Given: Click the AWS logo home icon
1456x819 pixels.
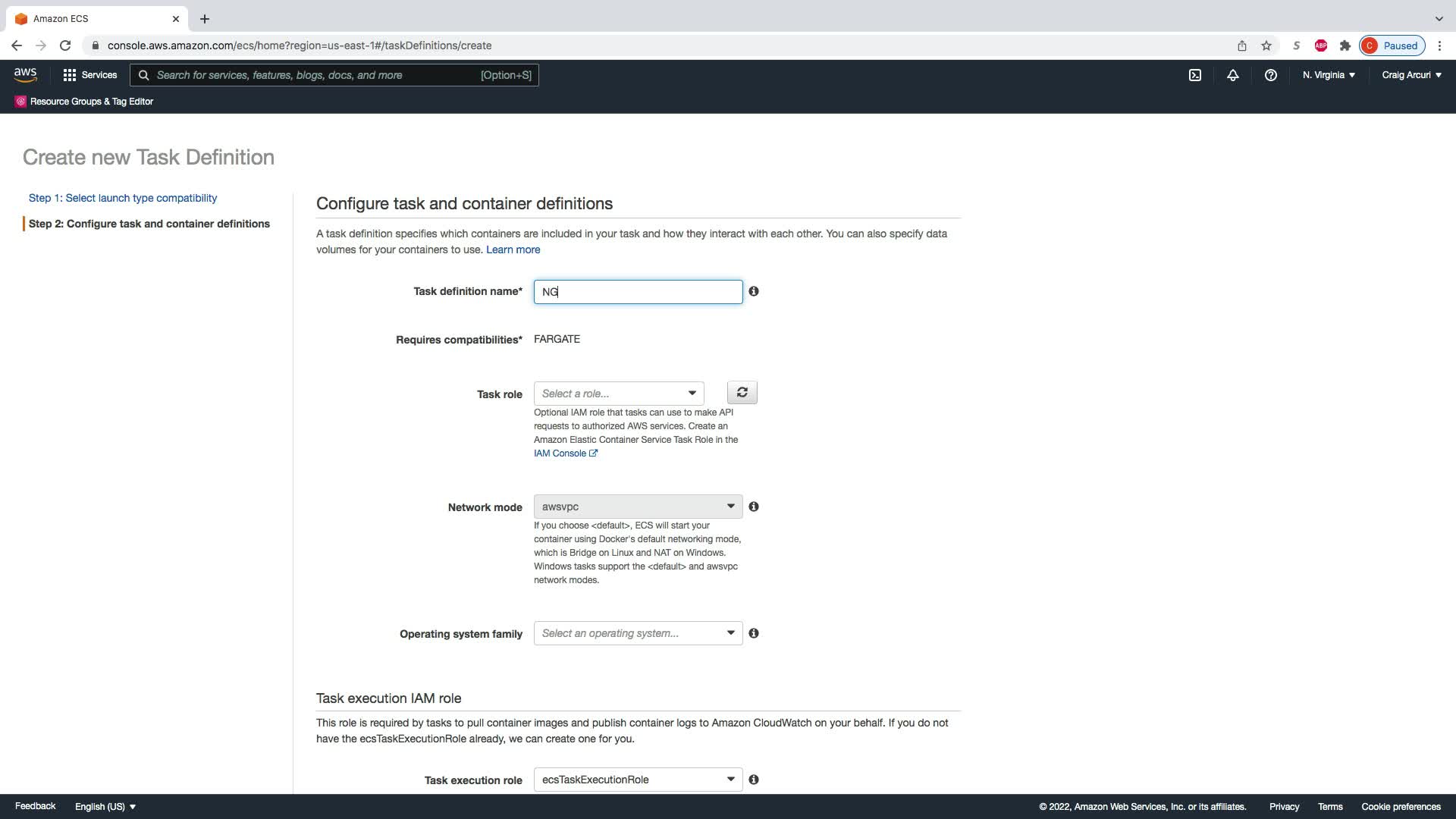Looking at the screenshot, I should (25, 74).
